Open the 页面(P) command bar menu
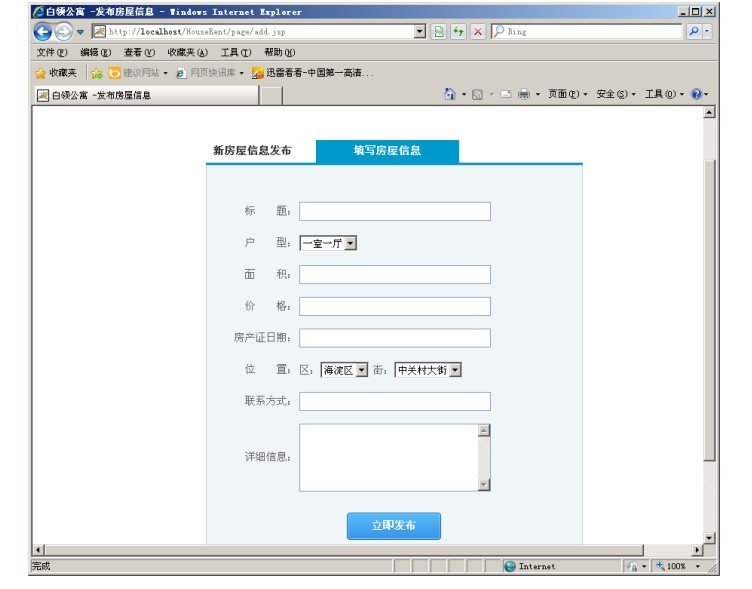 568,94
